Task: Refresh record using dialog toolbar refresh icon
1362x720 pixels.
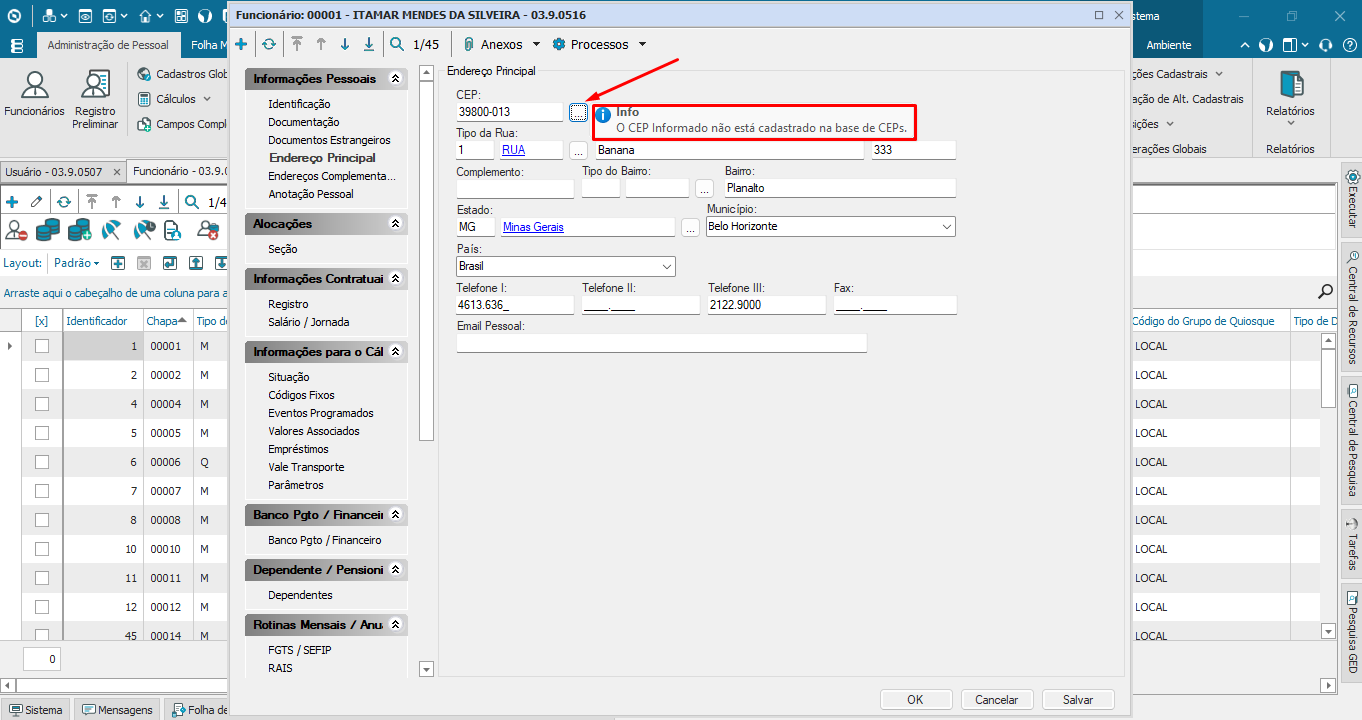Action: [269, 44]
